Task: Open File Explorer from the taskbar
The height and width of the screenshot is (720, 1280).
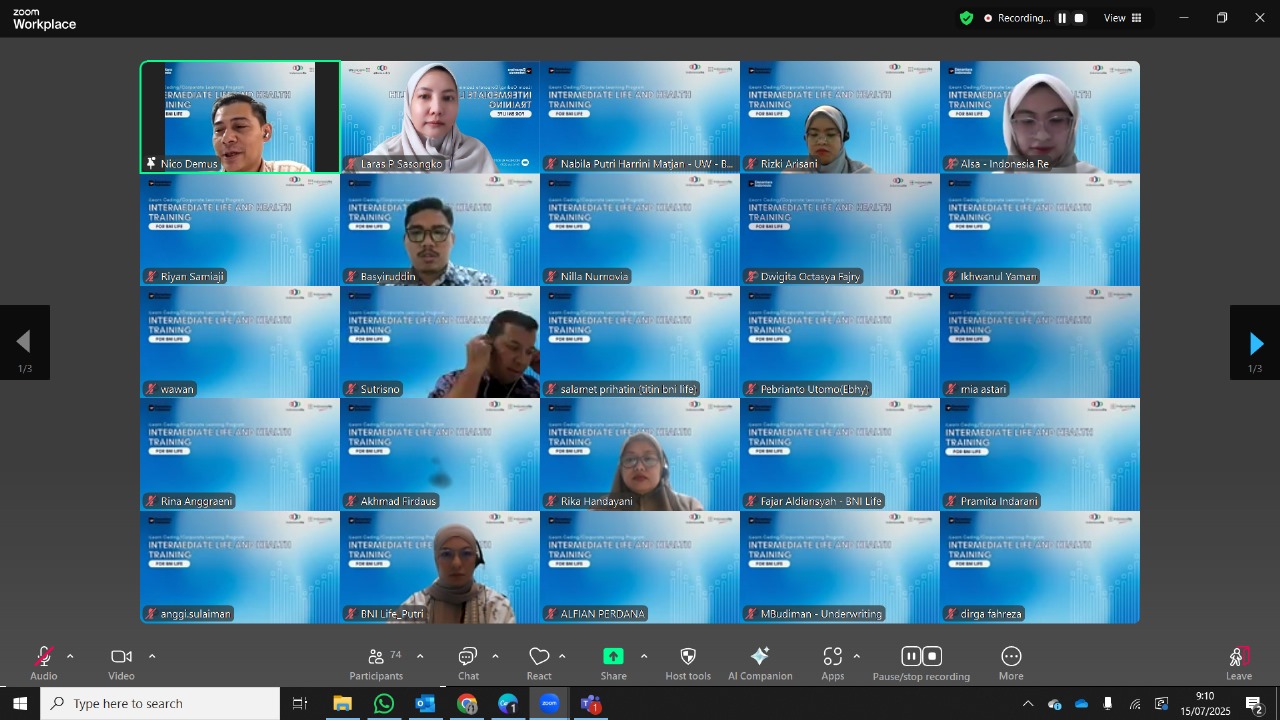Action: (342, 704)
